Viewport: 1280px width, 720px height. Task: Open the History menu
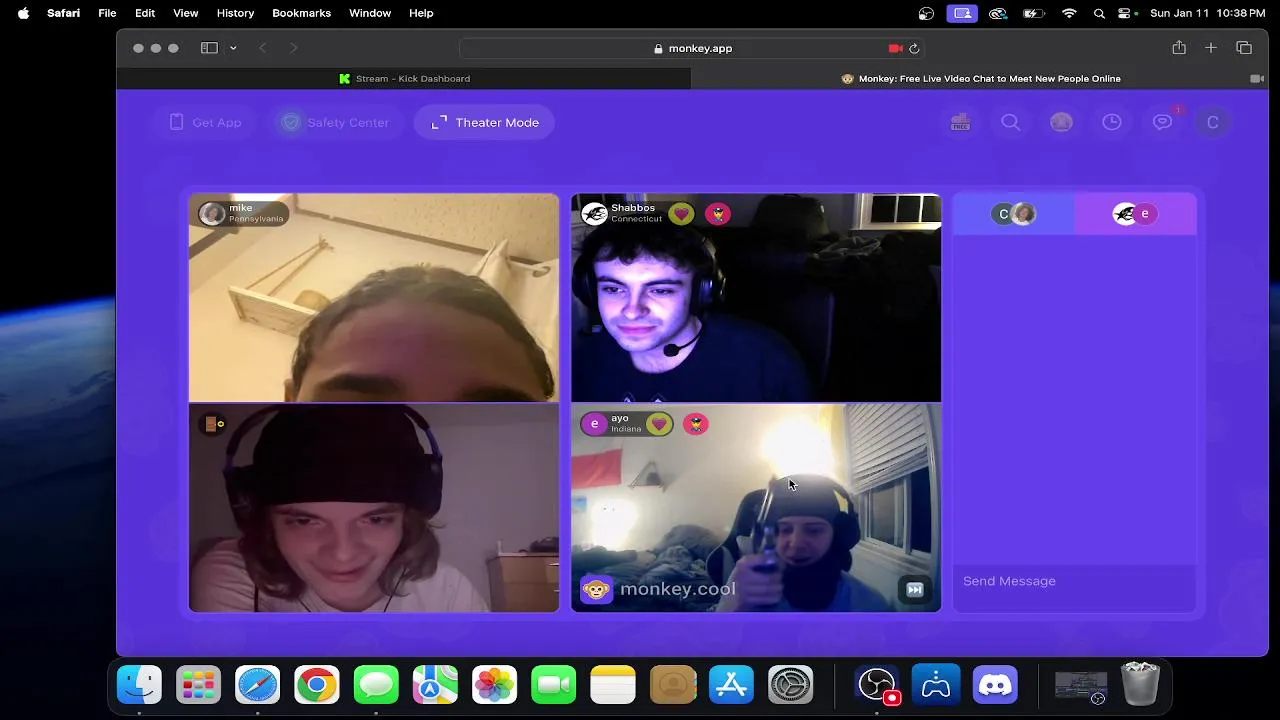point(235,13)
